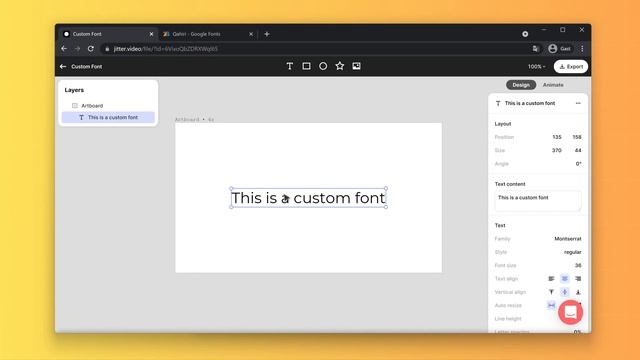Click the Artboard label above the canvas

coord(194,120)
